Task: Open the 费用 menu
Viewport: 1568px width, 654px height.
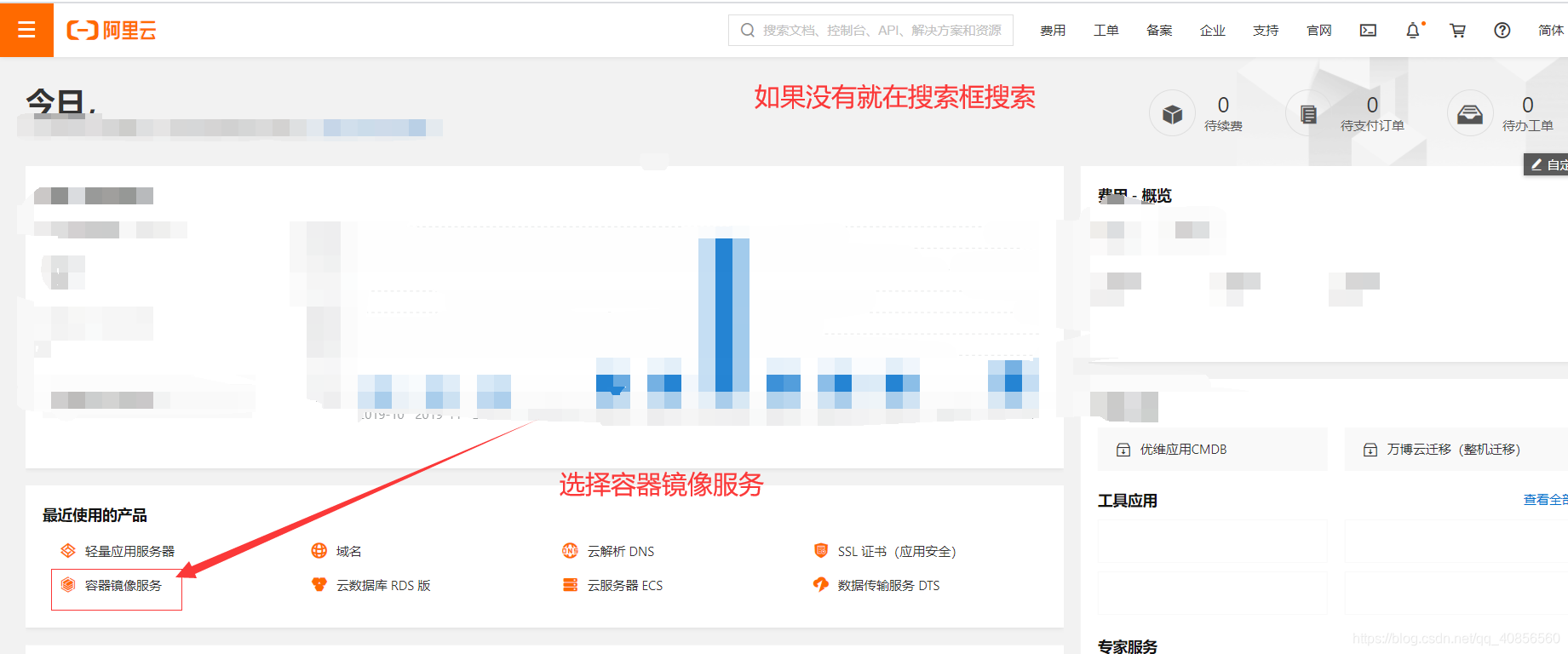Action: (x=1053, y=31)
